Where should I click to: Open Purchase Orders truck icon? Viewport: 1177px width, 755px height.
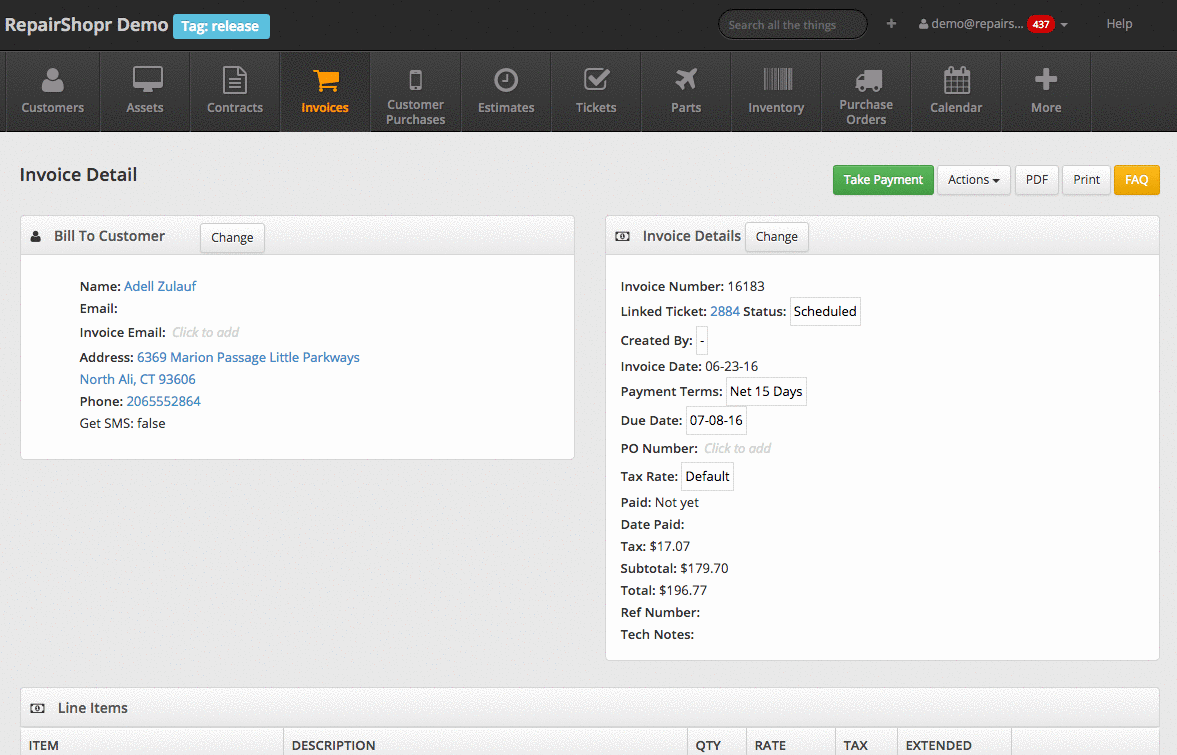866,80
